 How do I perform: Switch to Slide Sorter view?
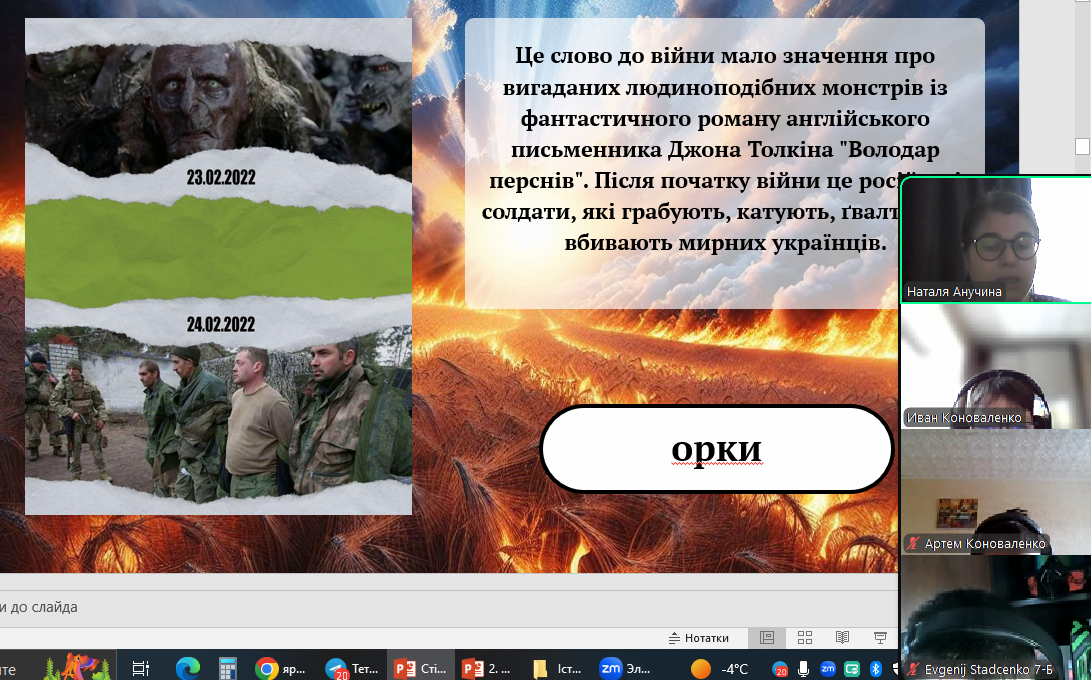[805, 638]
